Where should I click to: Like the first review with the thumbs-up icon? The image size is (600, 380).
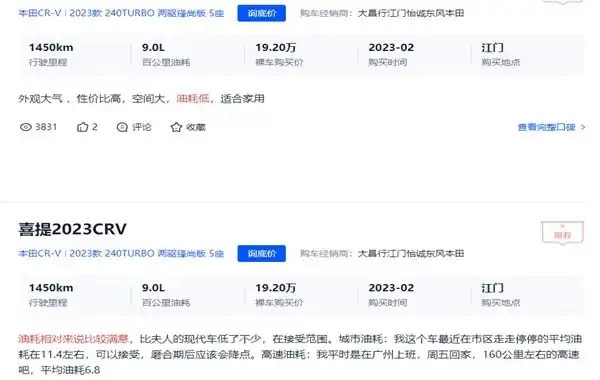(x=82, y=127)
